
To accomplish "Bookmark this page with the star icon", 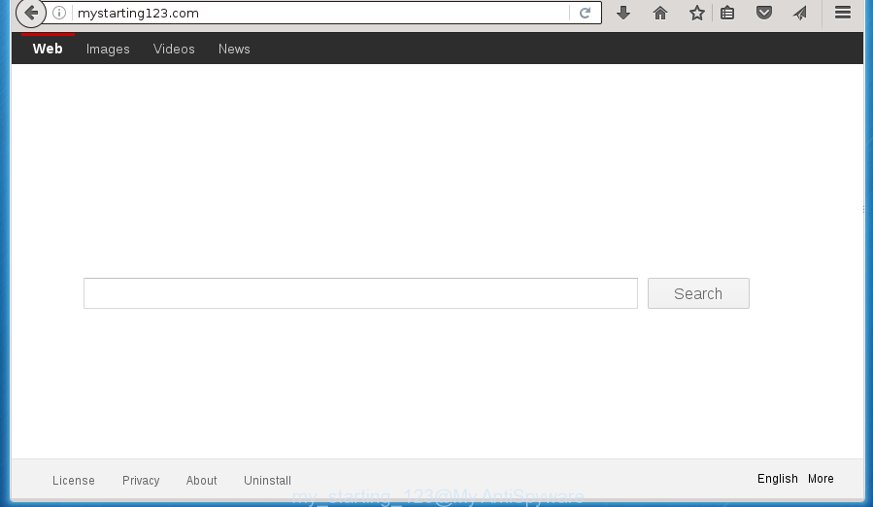I will [x=697, y=13].
